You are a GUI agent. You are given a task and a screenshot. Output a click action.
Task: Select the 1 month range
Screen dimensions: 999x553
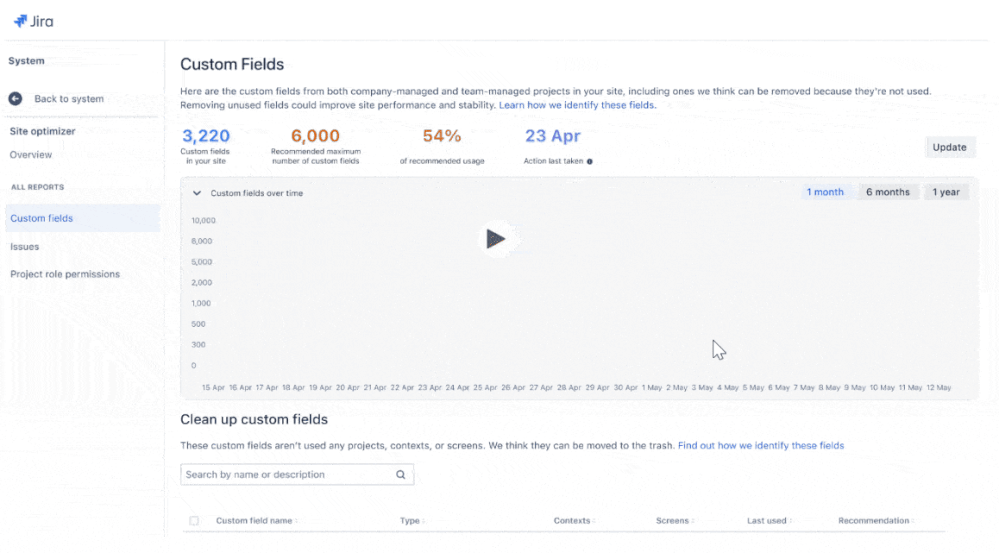[825, 192]
